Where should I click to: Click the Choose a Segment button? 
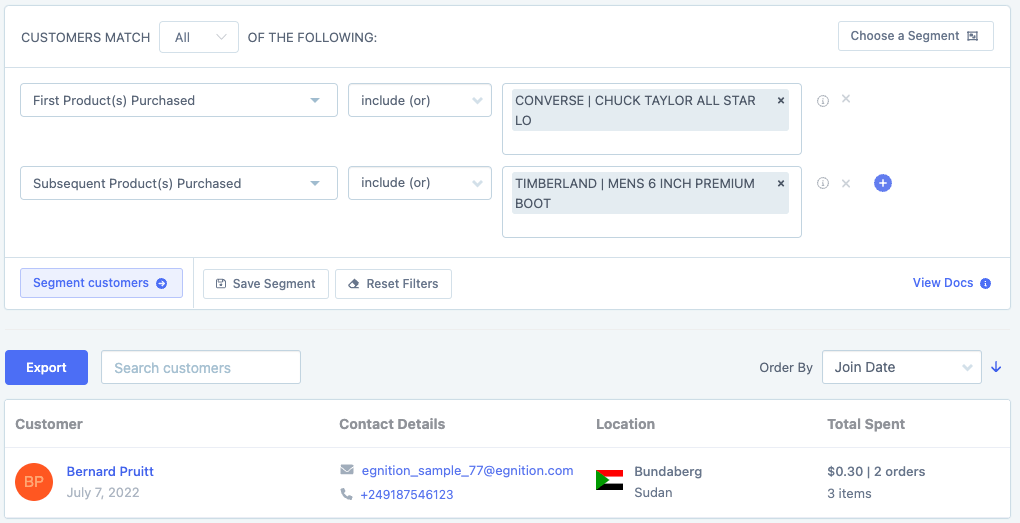pos(915,36)
